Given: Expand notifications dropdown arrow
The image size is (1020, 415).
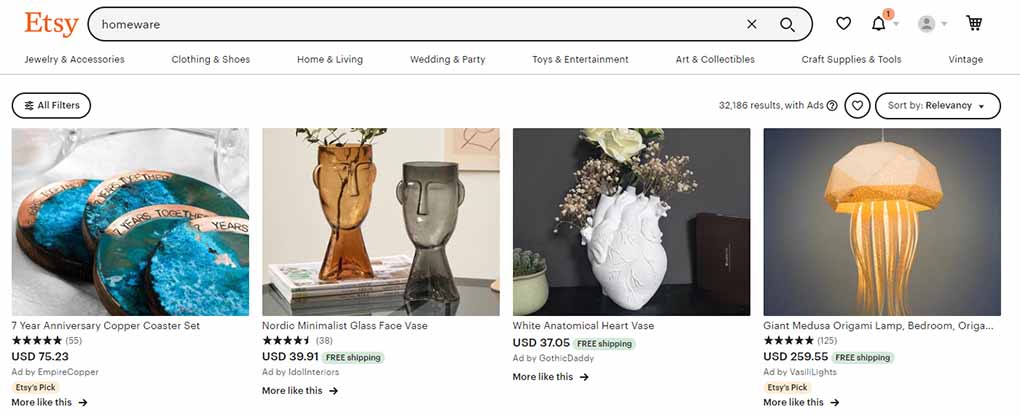Looking at the screenshot, I should (896, 25).
